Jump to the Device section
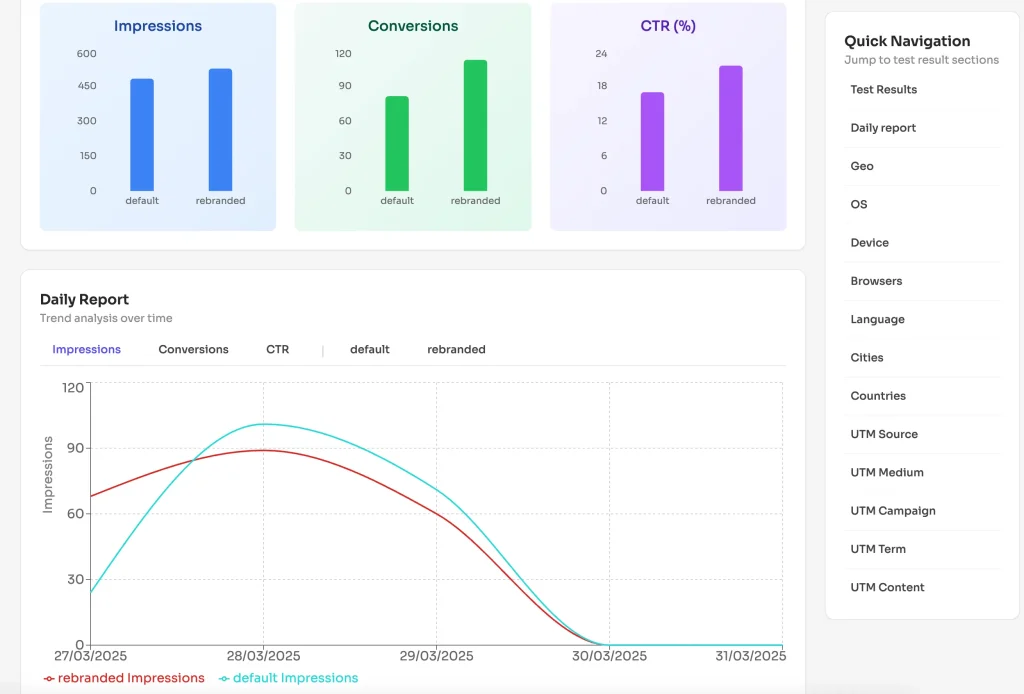The width and height of the screenshot is (1024, 694). pos(869,243)
